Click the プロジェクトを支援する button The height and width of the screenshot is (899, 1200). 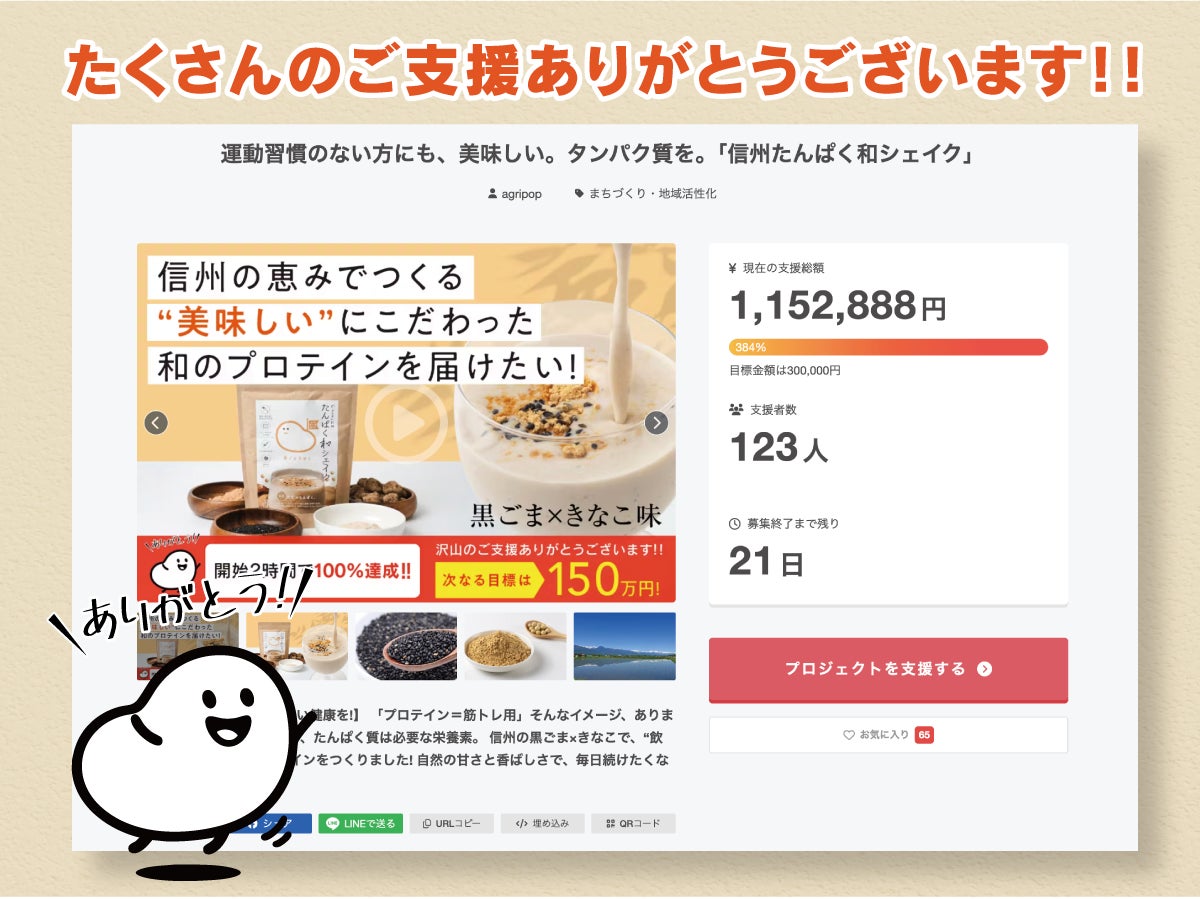[888, 669]
